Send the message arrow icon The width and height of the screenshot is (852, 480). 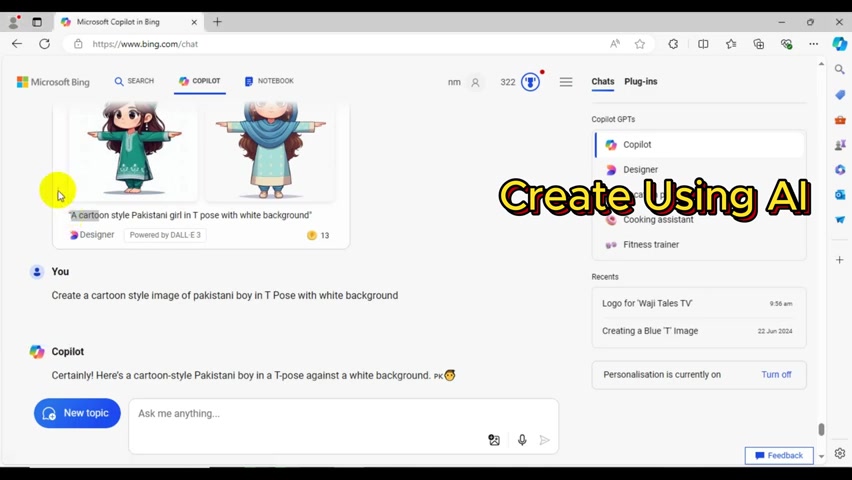(x=544, y=440)
